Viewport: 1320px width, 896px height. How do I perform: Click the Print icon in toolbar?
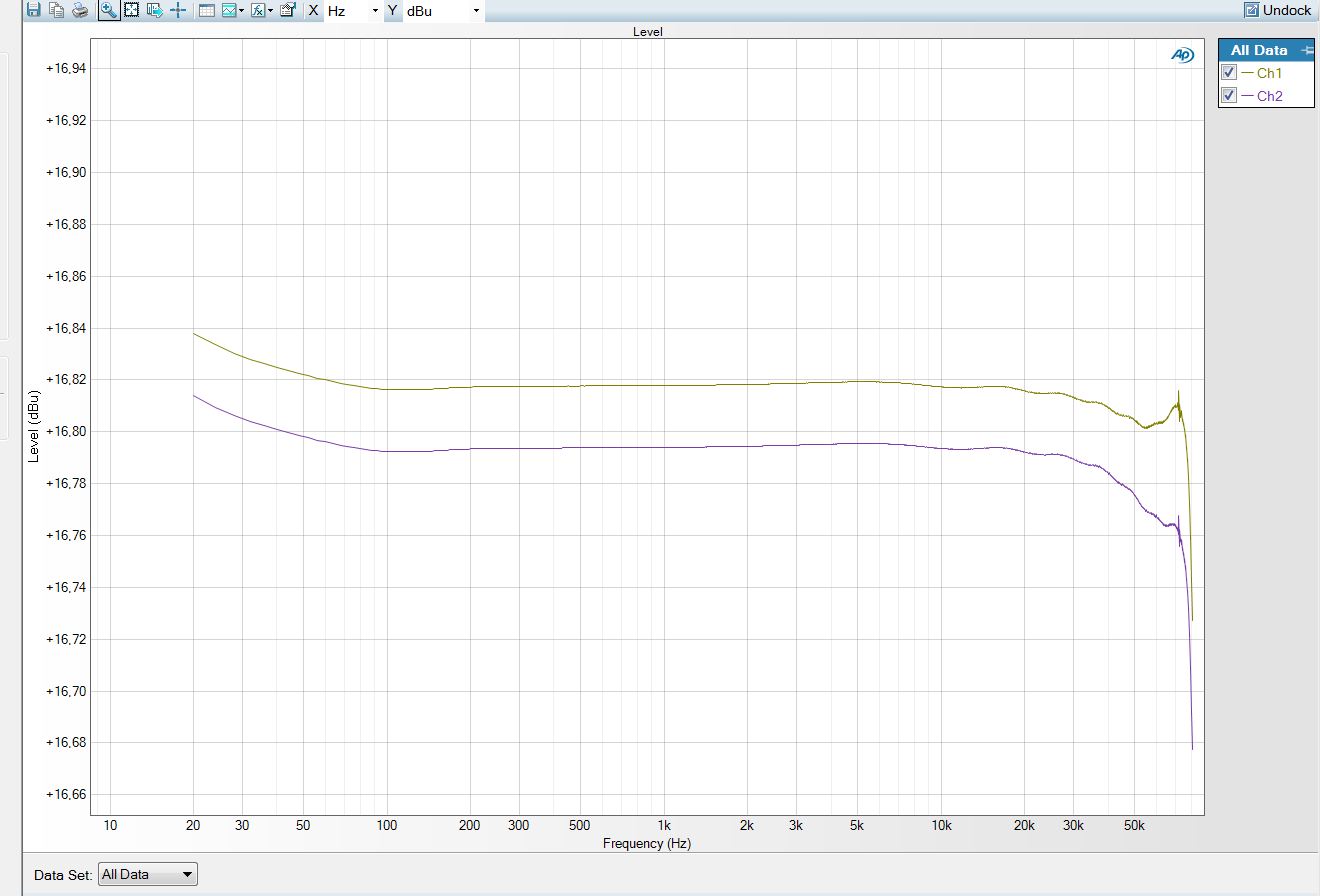tap(80, 10)
